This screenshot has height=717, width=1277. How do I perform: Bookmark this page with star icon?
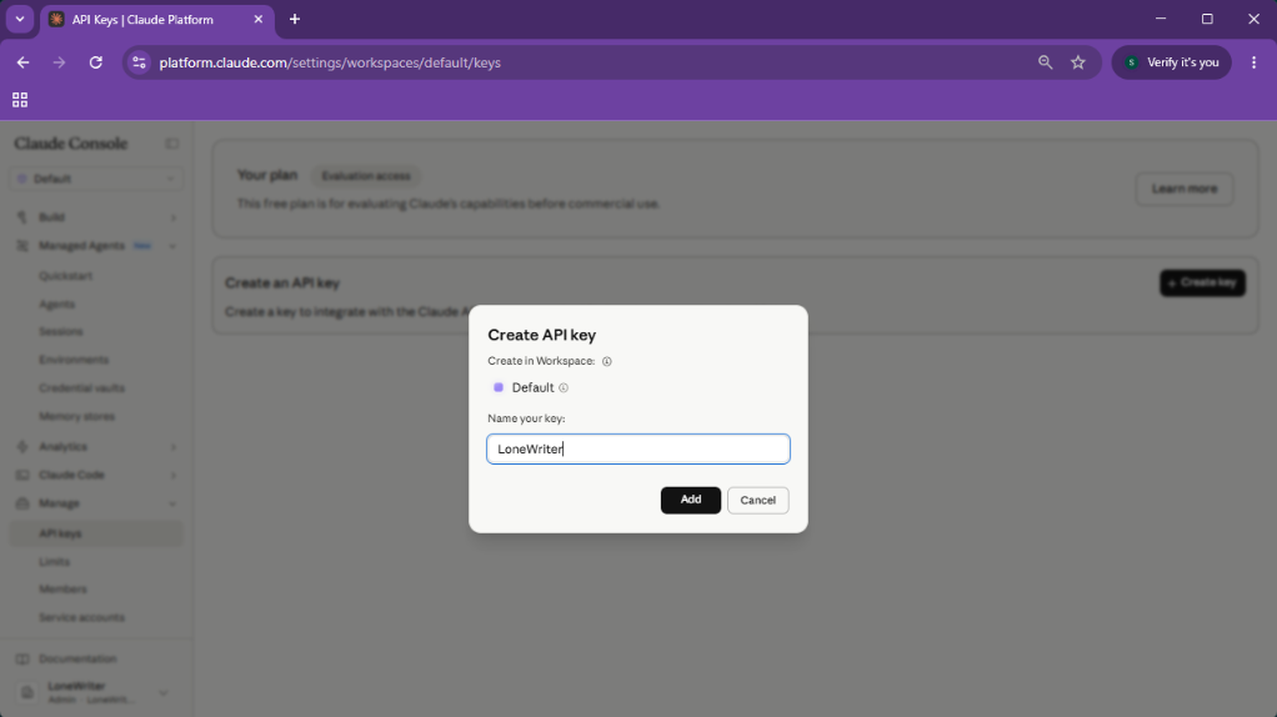pos(1078,62)
